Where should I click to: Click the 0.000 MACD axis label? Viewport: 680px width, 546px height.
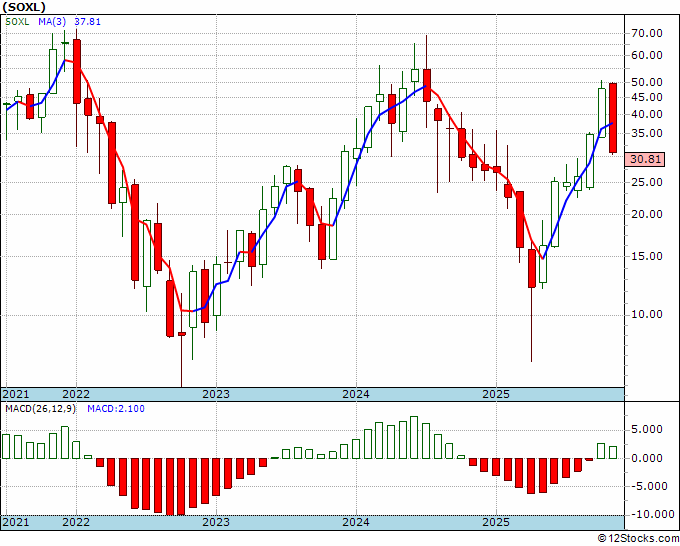point(647,458)
